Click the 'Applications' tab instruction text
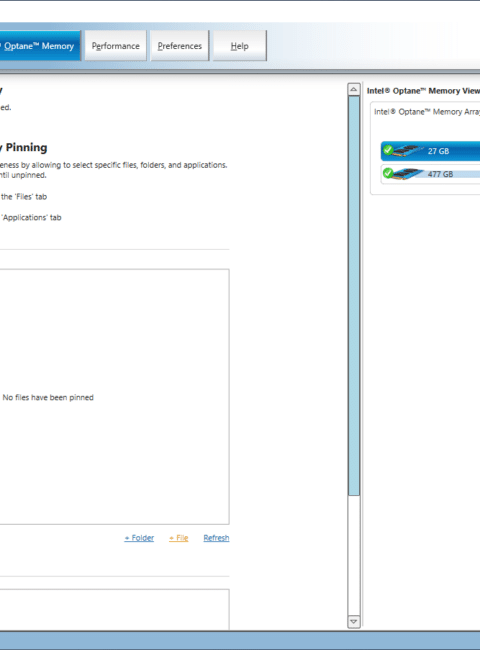This screenshot has width=480, height=650. pyautogui.click(x=31, y=217)
